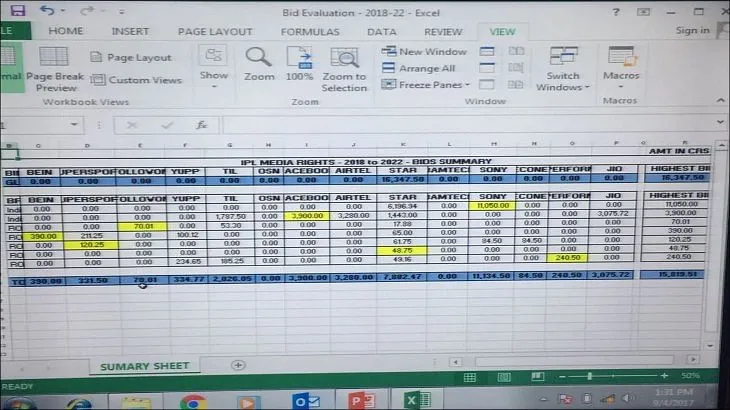730x410 pixels.
Task: Collapse the ribbon with the chevron
Action: tap(720, 100)
